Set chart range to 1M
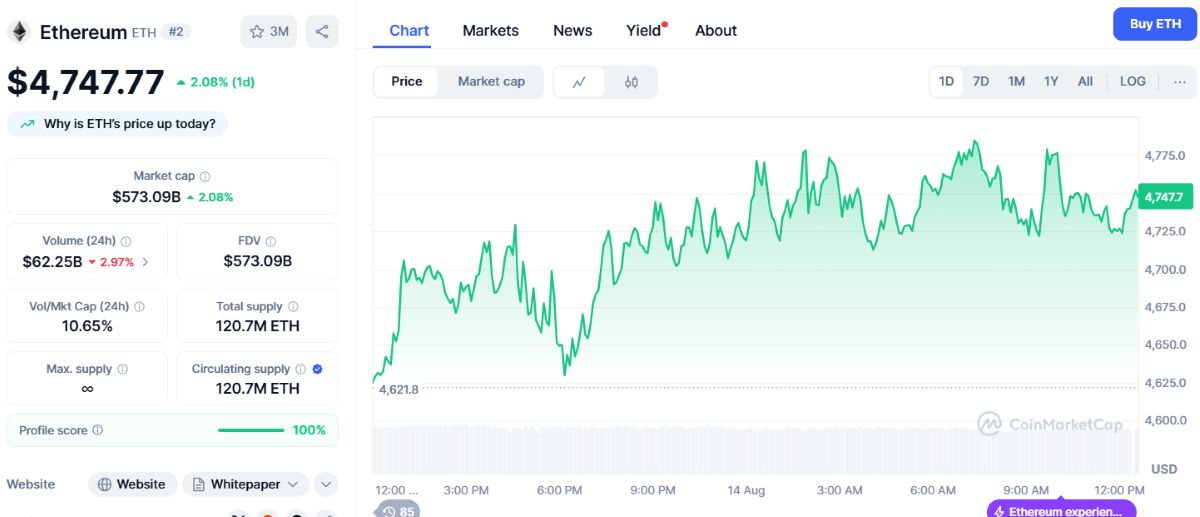Screen dimensions: 1200x517 pyautogui.click(x=1016, y=82)
